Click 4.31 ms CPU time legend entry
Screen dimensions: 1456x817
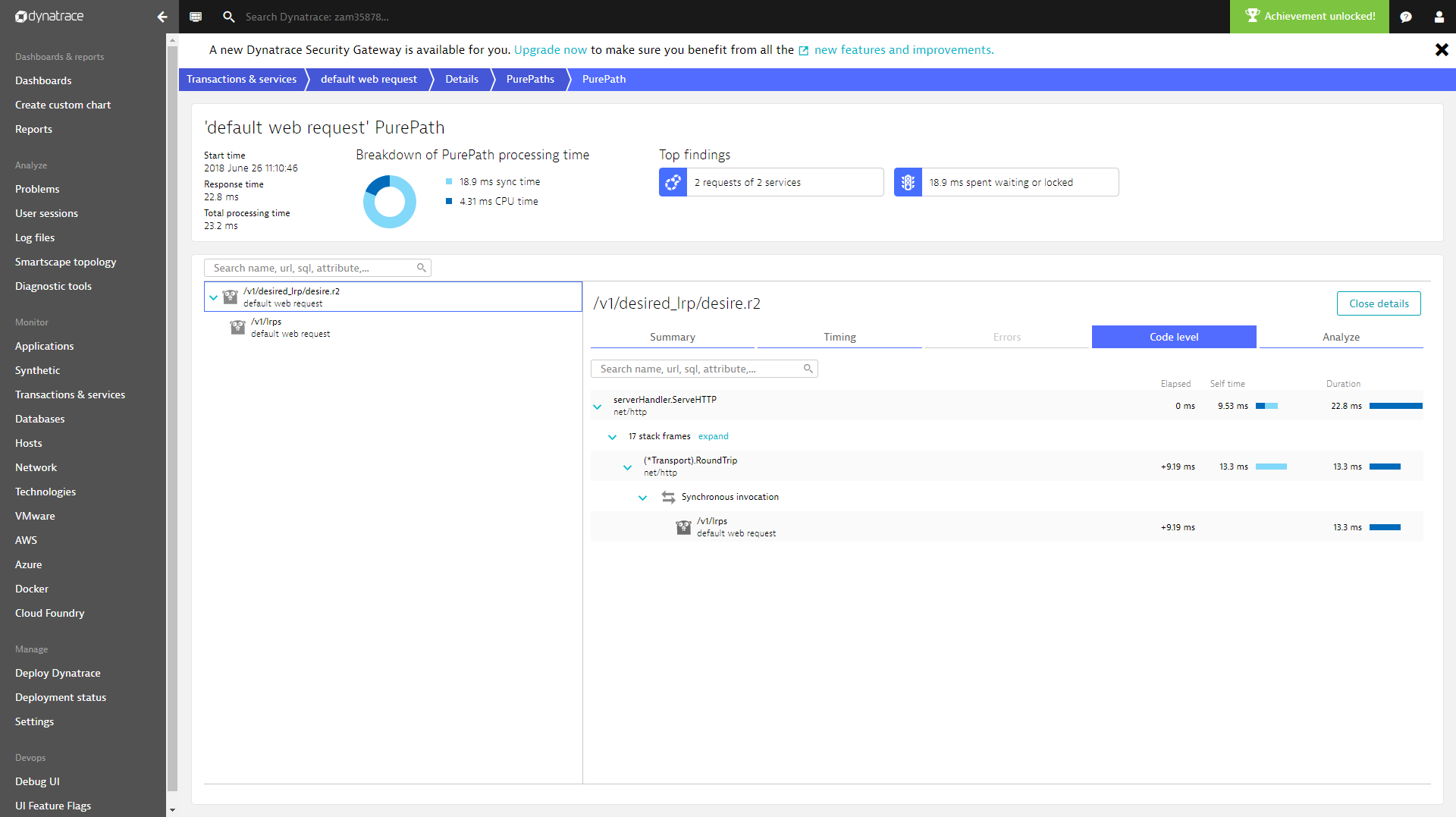click(x=492, y=202)
